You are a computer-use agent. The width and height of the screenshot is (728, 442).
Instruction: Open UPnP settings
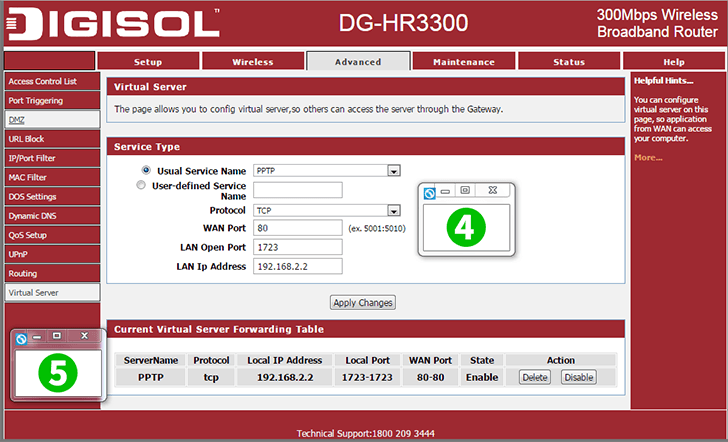pyautogui.click(x=52, y=254)
